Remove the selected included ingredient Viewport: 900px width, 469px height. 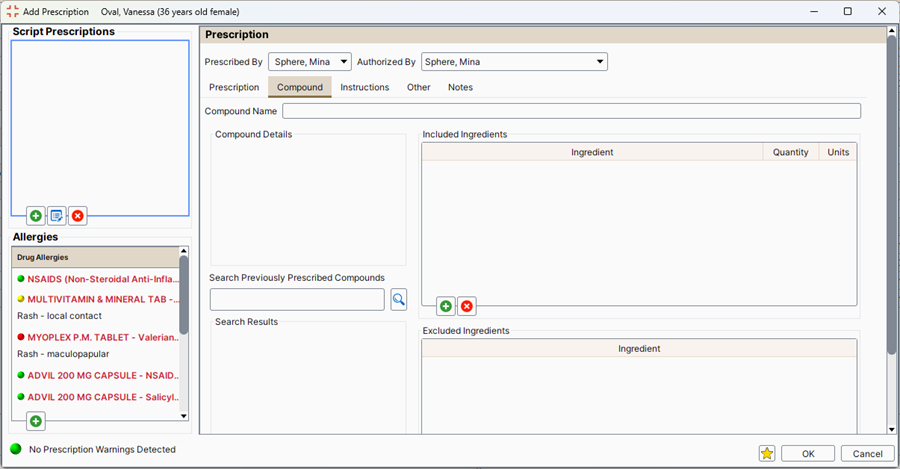click(467, 306)
